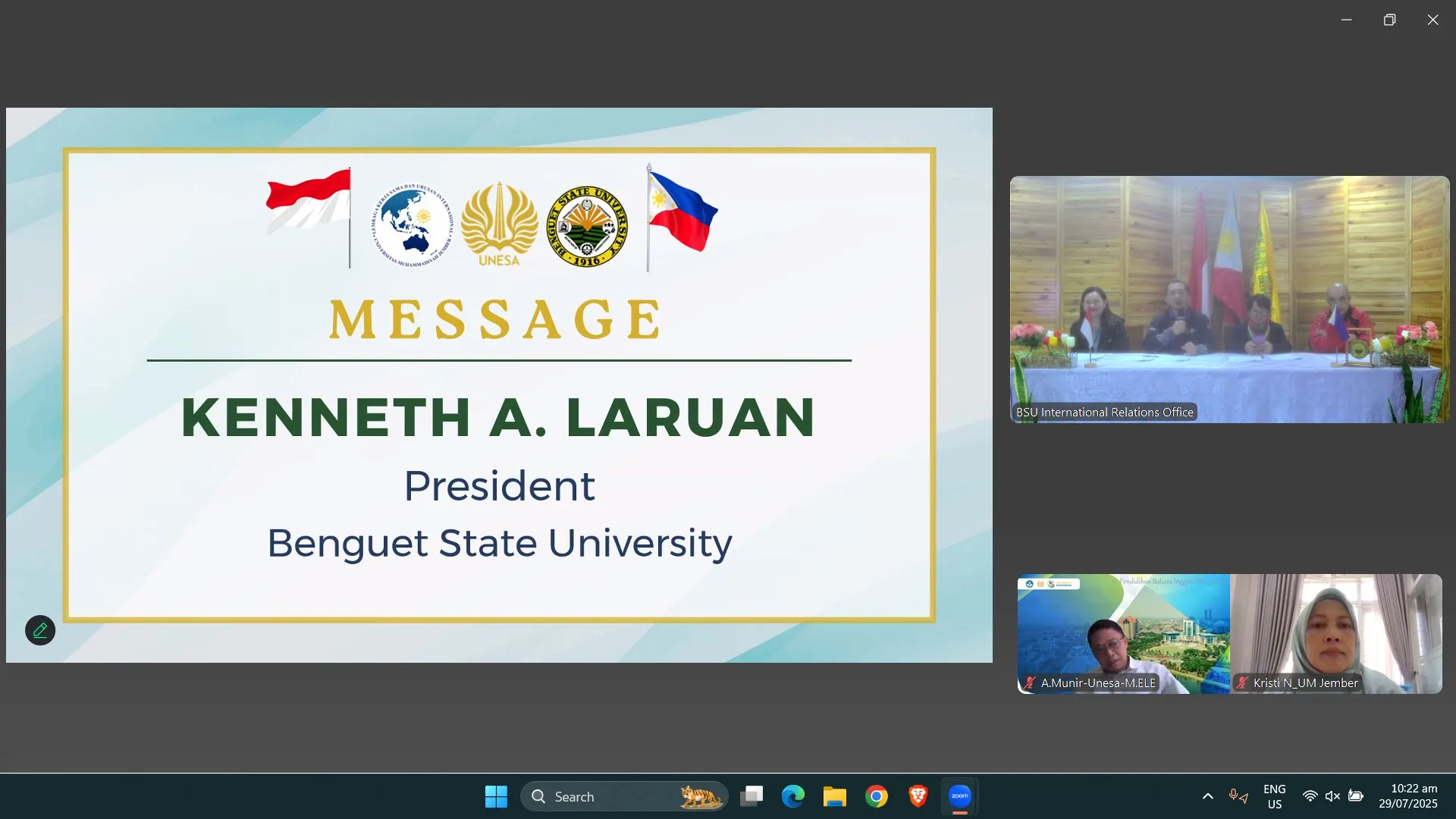Click the 'KENNETH A. LARUAN' name text
The width and height of the screenshot is (1456, 819).
point(498,418)
